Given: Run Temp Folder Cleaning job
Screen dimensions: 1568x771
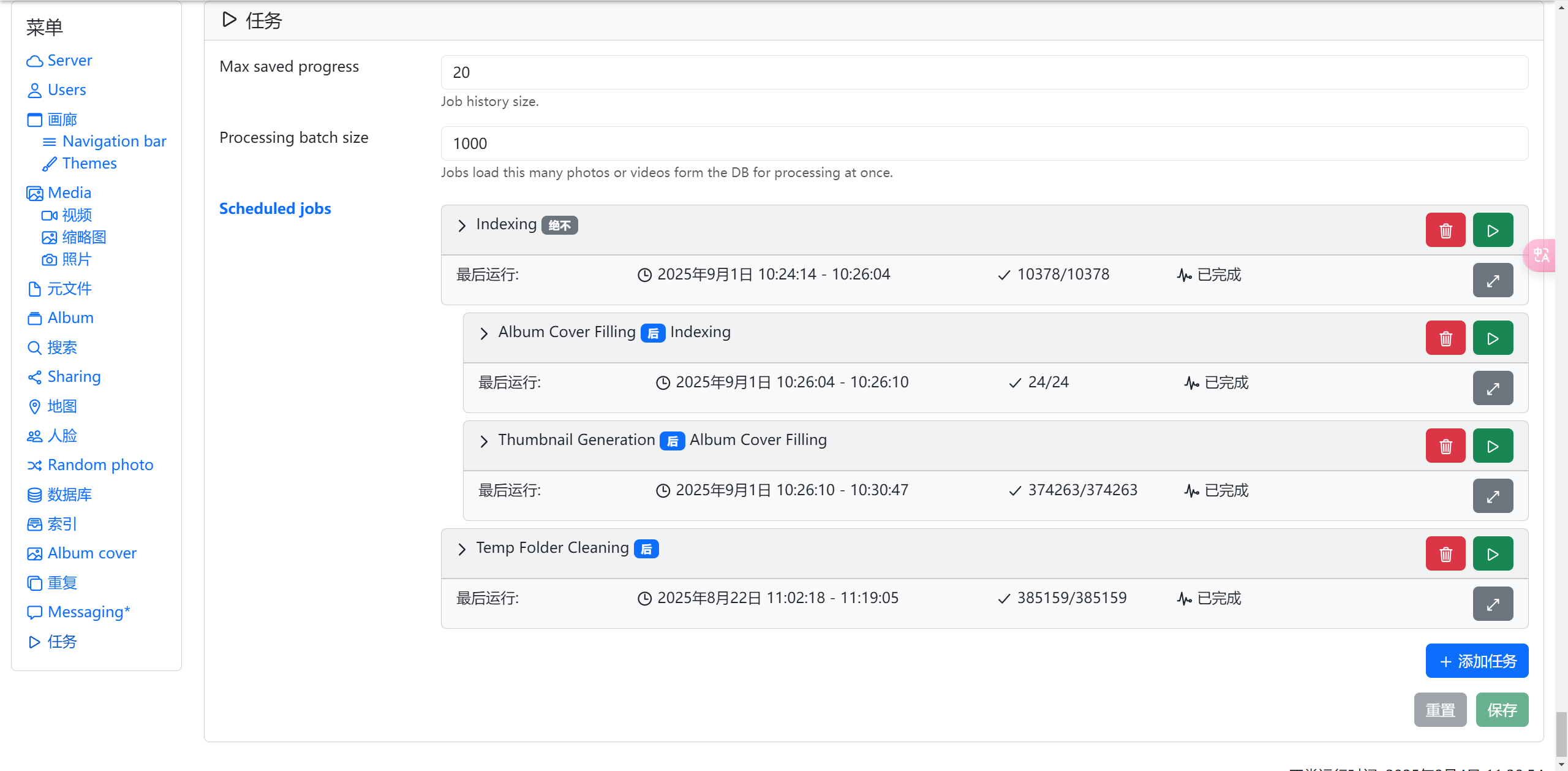Looking at the screenshot, I should pyautogui.click(x=1493, y=554).
